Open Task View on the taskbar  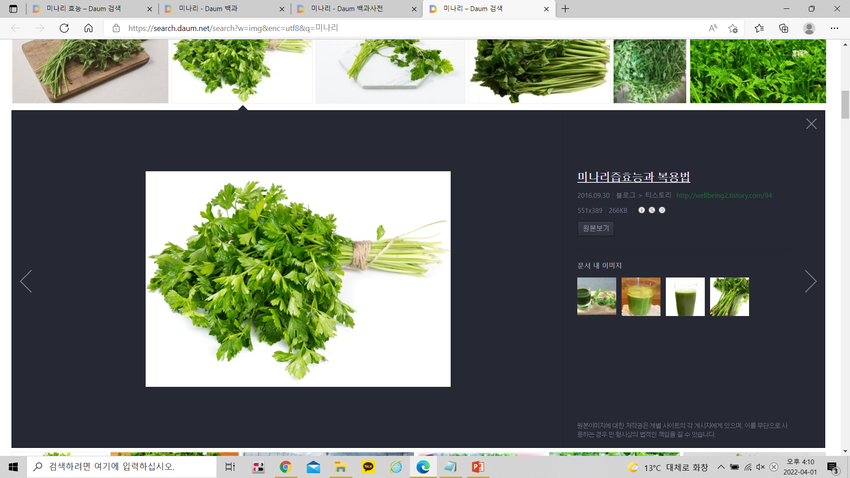click(230, 467)
